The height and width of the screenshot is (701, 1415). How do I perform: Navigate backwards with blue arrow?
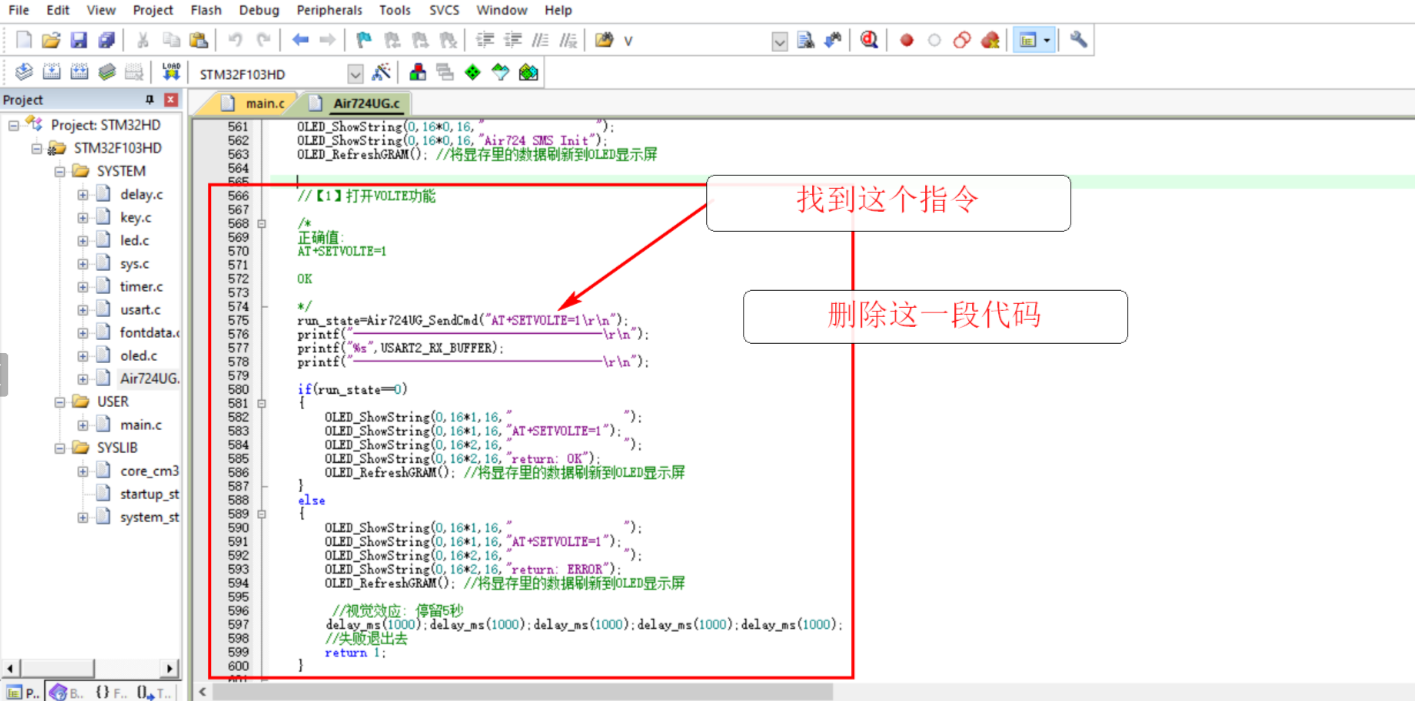300,40
